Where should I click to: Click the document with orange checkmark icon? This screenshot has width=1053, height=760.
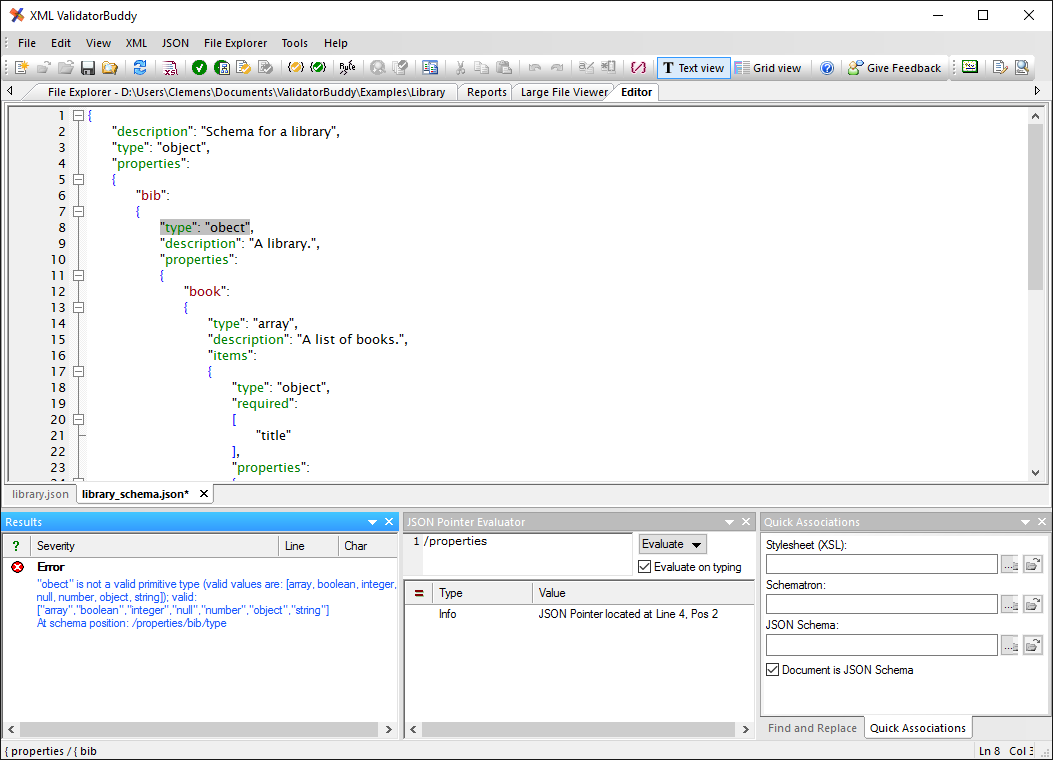coord(244,67)
